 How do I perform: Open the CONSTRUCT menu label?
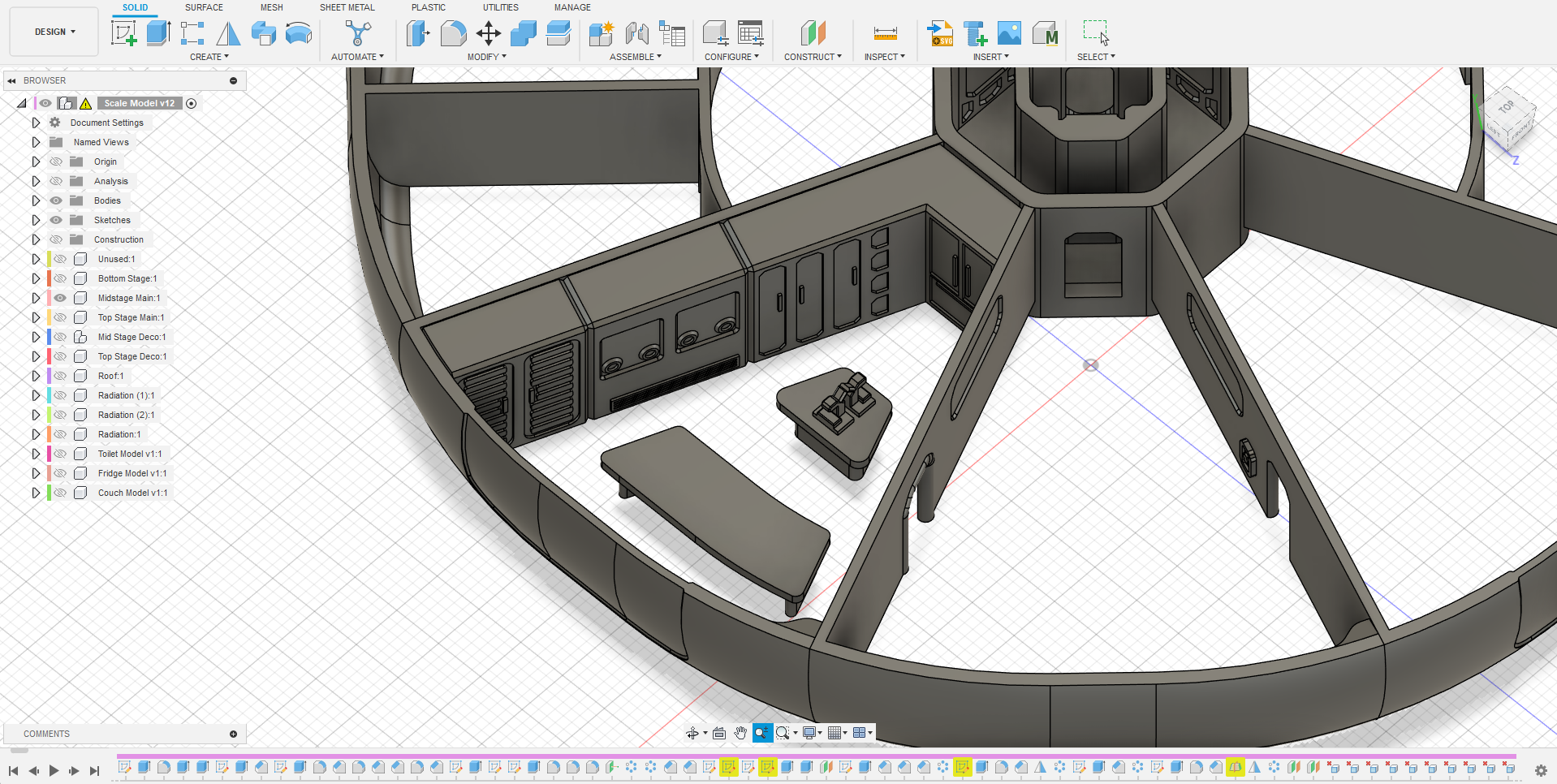pos(813,57)
